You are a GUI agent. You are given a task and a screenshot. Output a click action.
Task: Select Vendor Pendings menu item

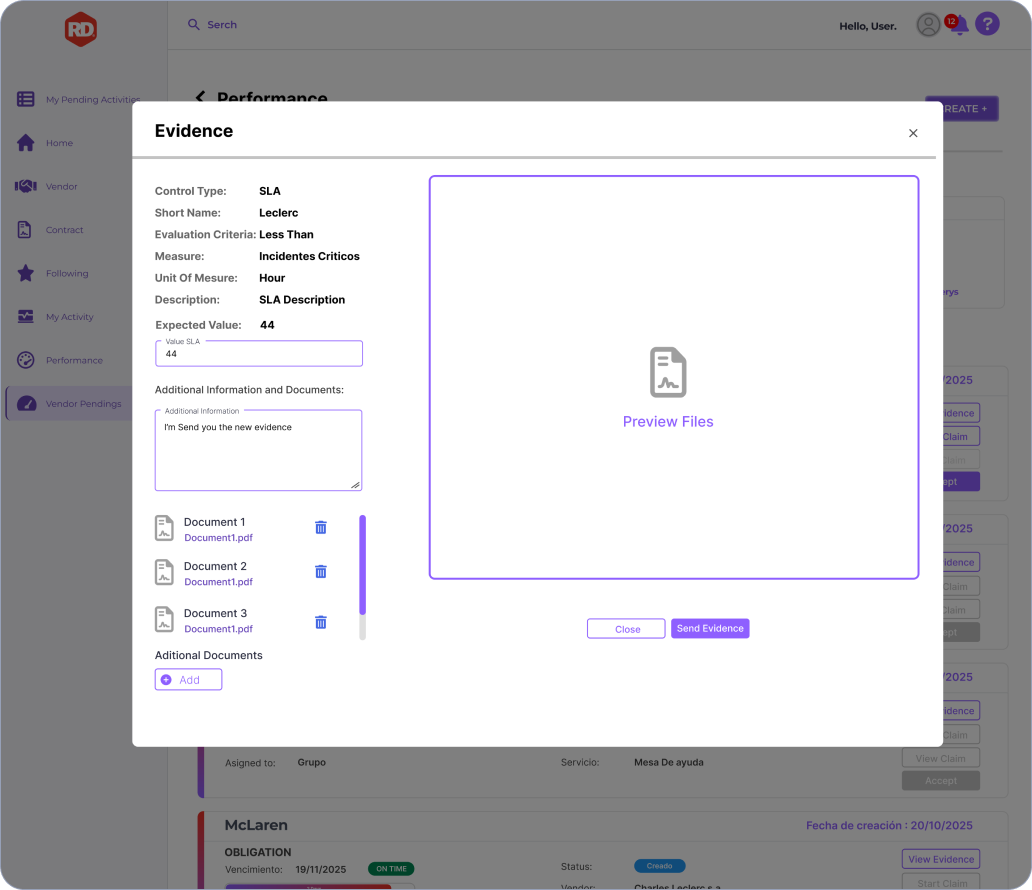tap(69, 404)
